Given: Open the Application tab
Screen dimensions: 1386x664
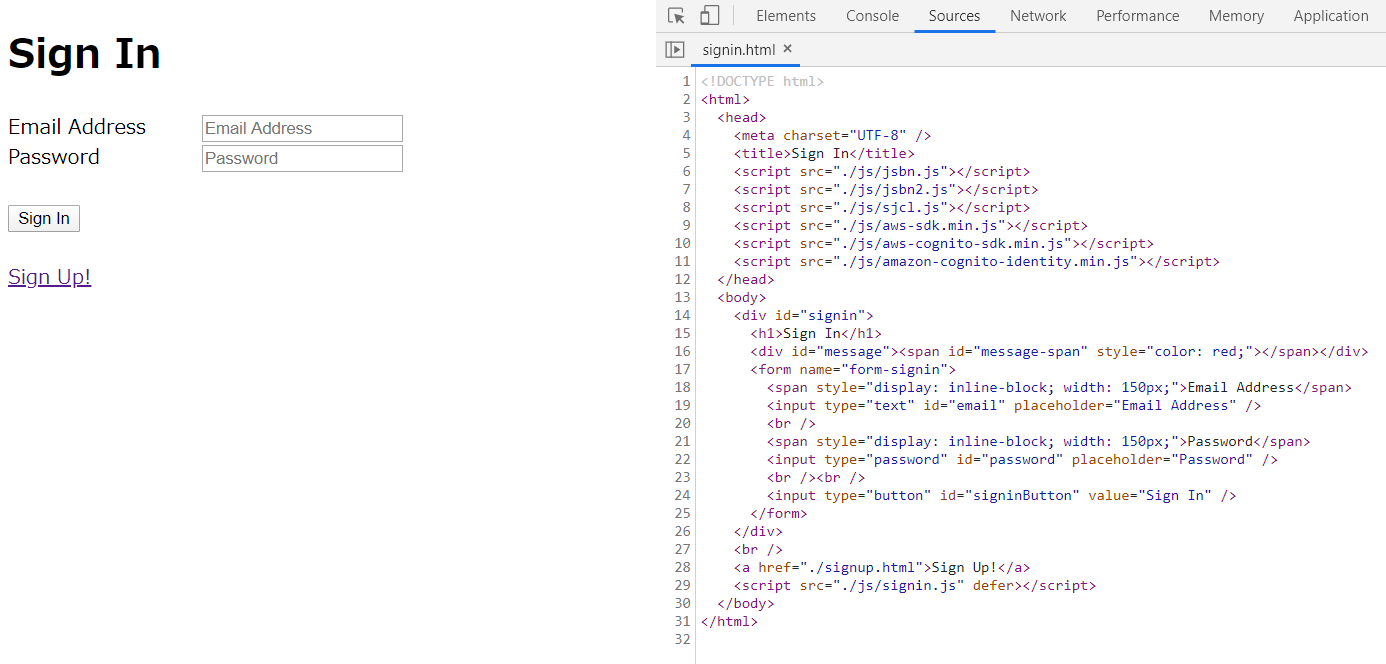Looking at the screenshot, I should [x=1331, y=15].
